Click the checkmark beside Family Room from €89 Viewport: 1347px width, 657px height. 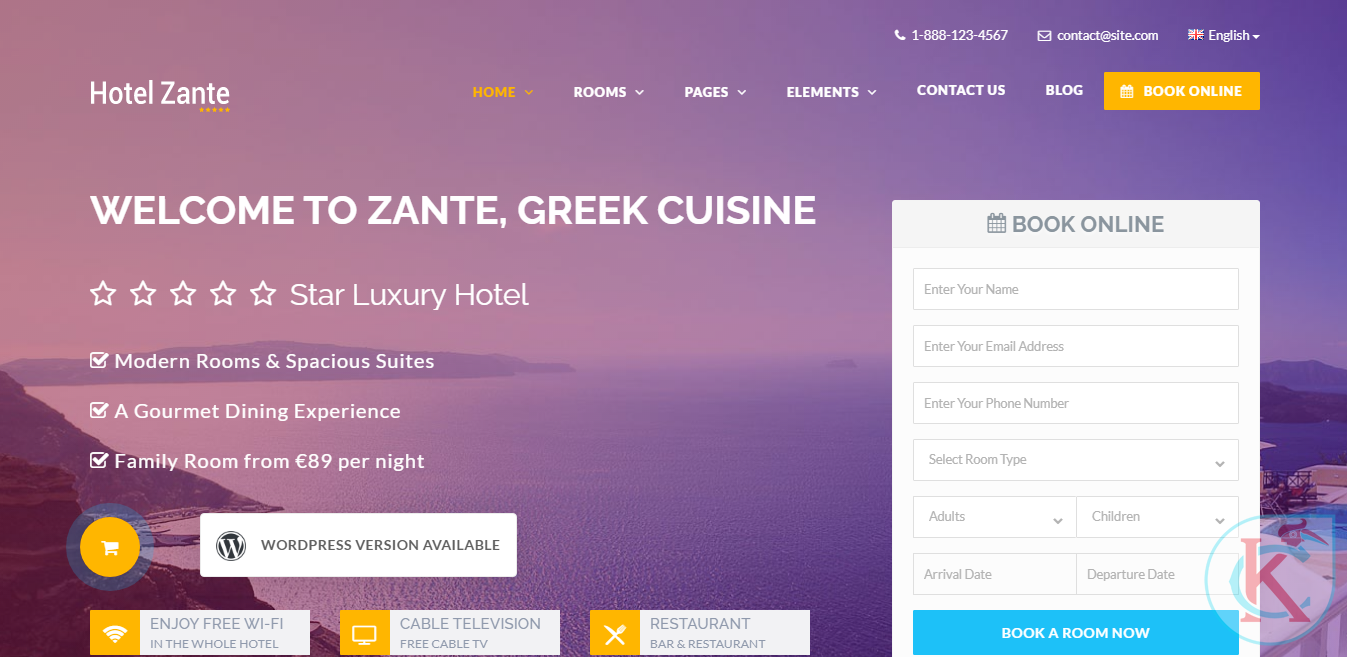click(99, 460)
